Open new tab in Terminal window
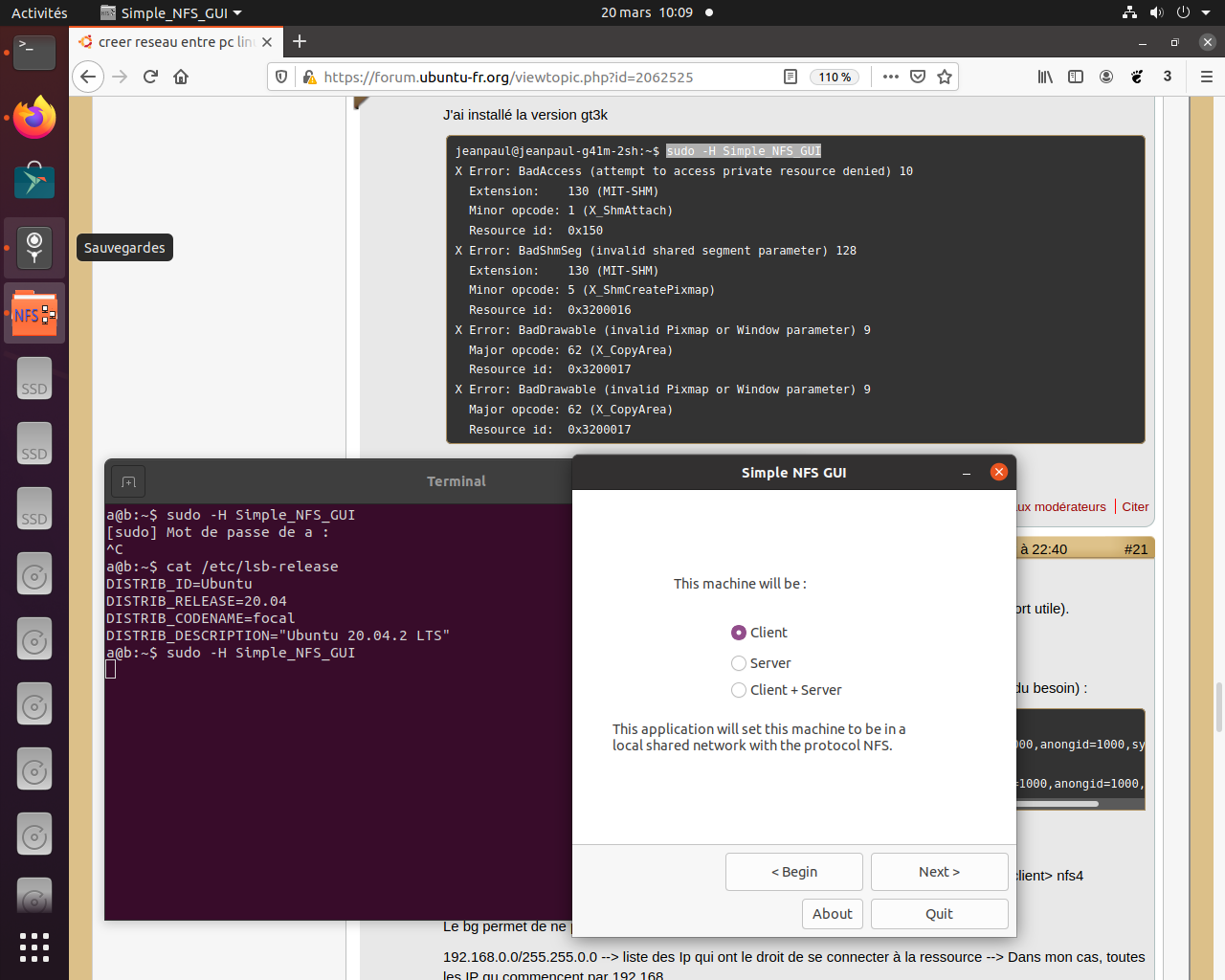 [x=128, y=481]
